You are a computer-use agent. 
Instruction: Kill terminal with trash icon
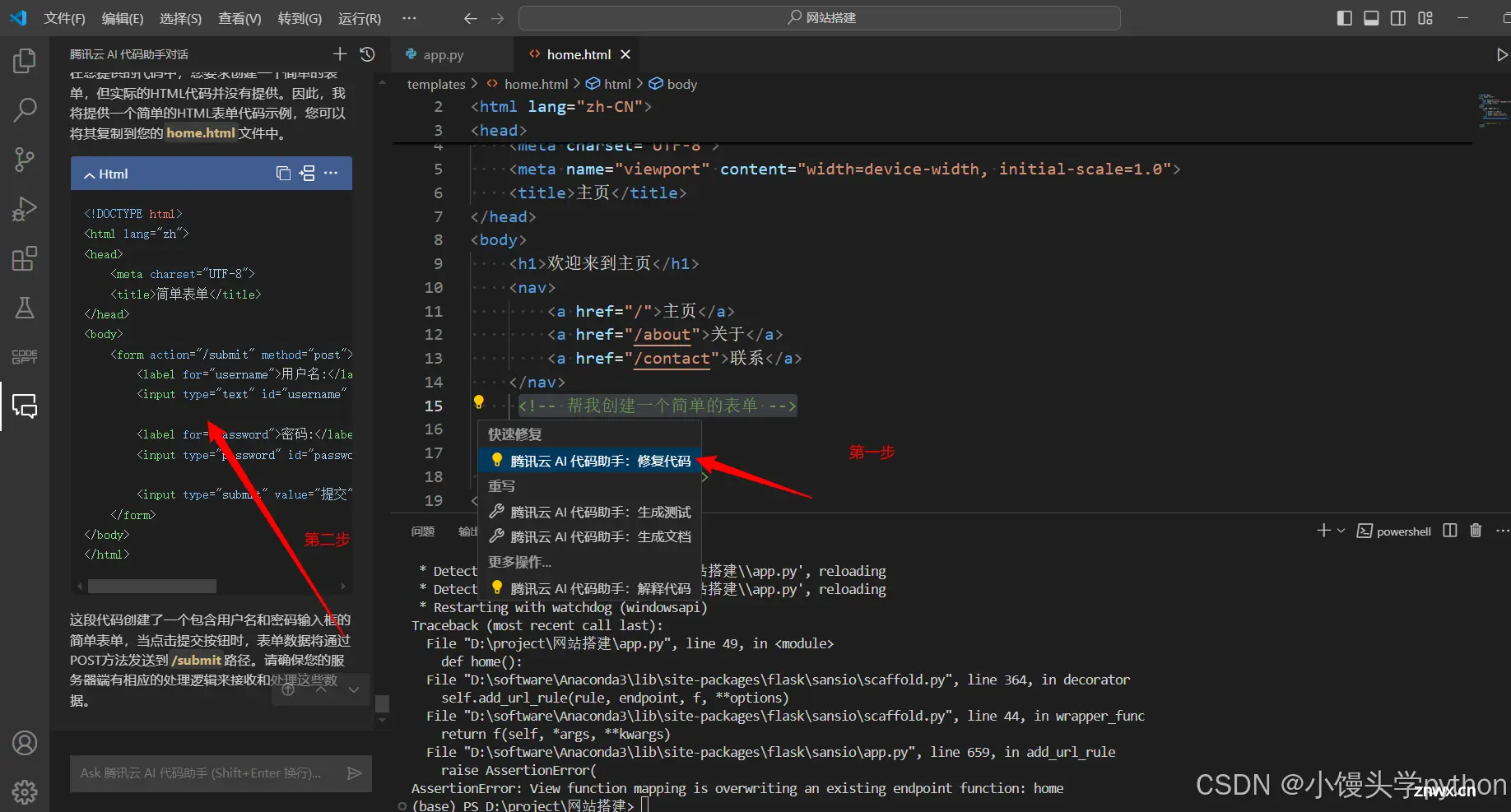pos(1476,531)
